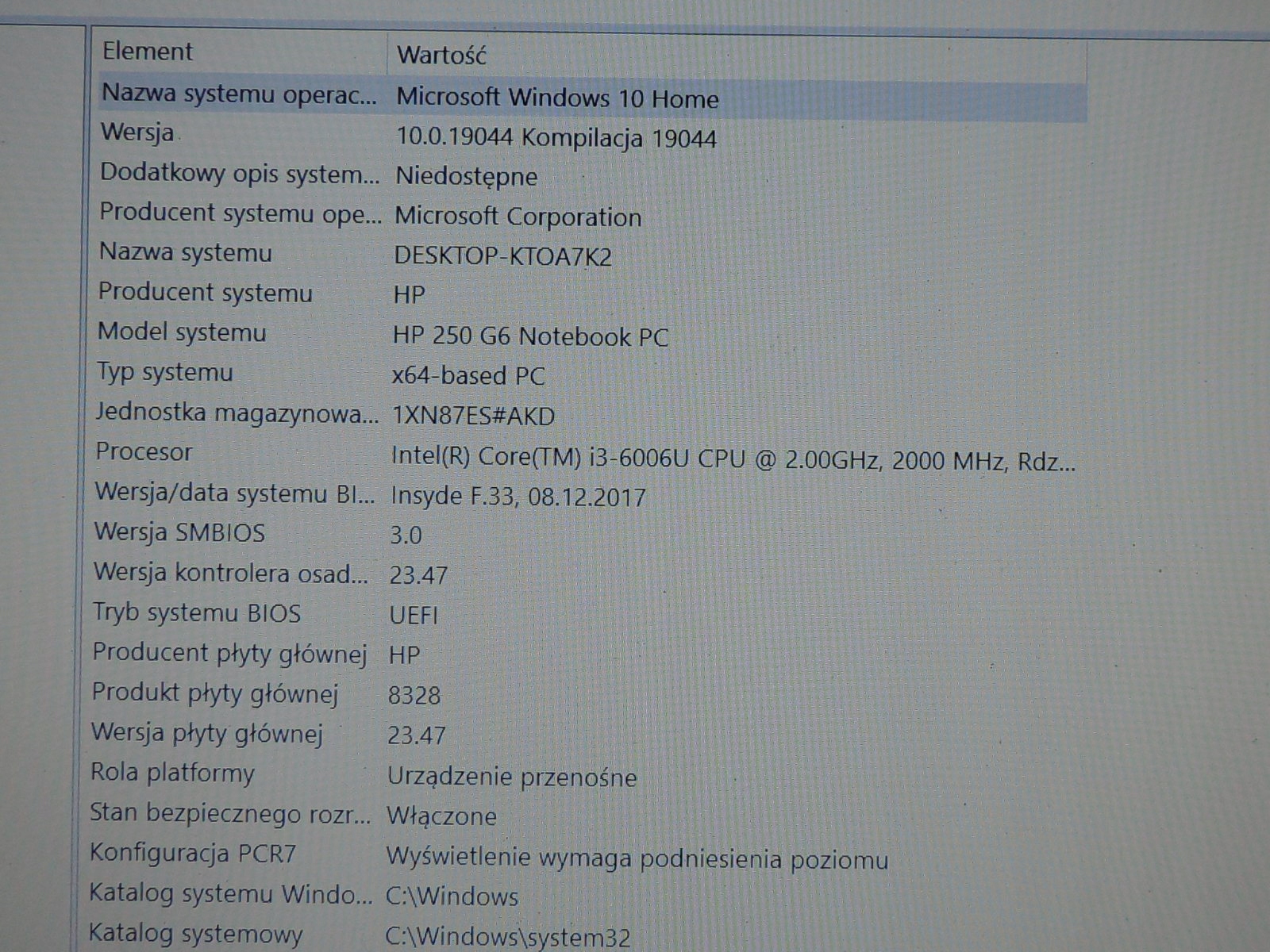Click the 8328 motherboard product value

pos(414,696)
